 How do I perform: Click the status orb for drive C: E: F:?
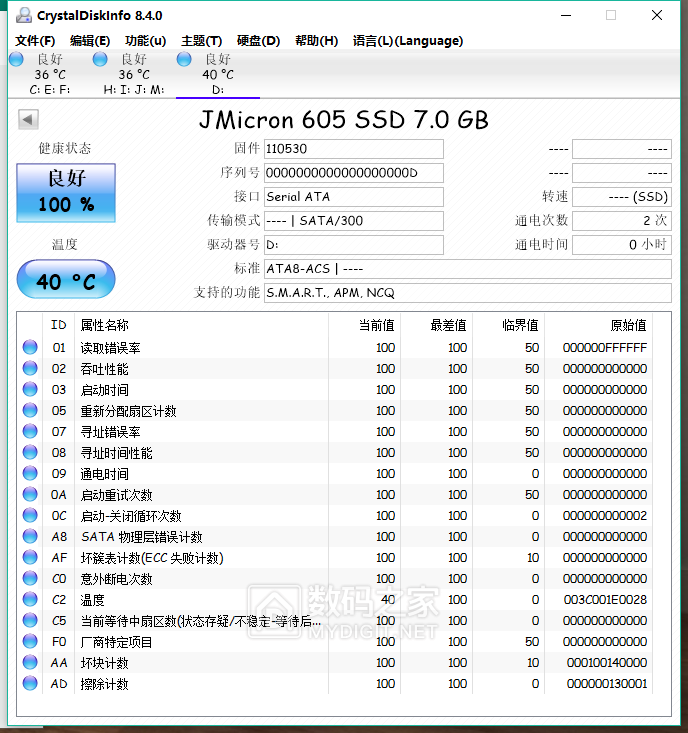pos(16,59)
